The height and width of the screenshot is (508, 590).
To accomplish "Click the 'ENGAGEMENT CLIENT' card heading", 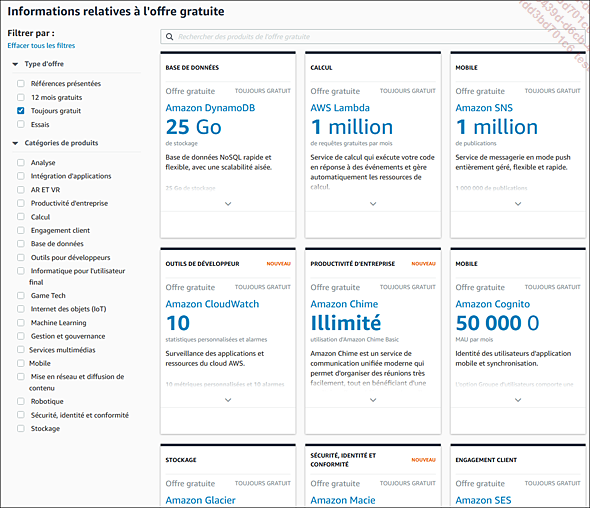I will [486, 460].
